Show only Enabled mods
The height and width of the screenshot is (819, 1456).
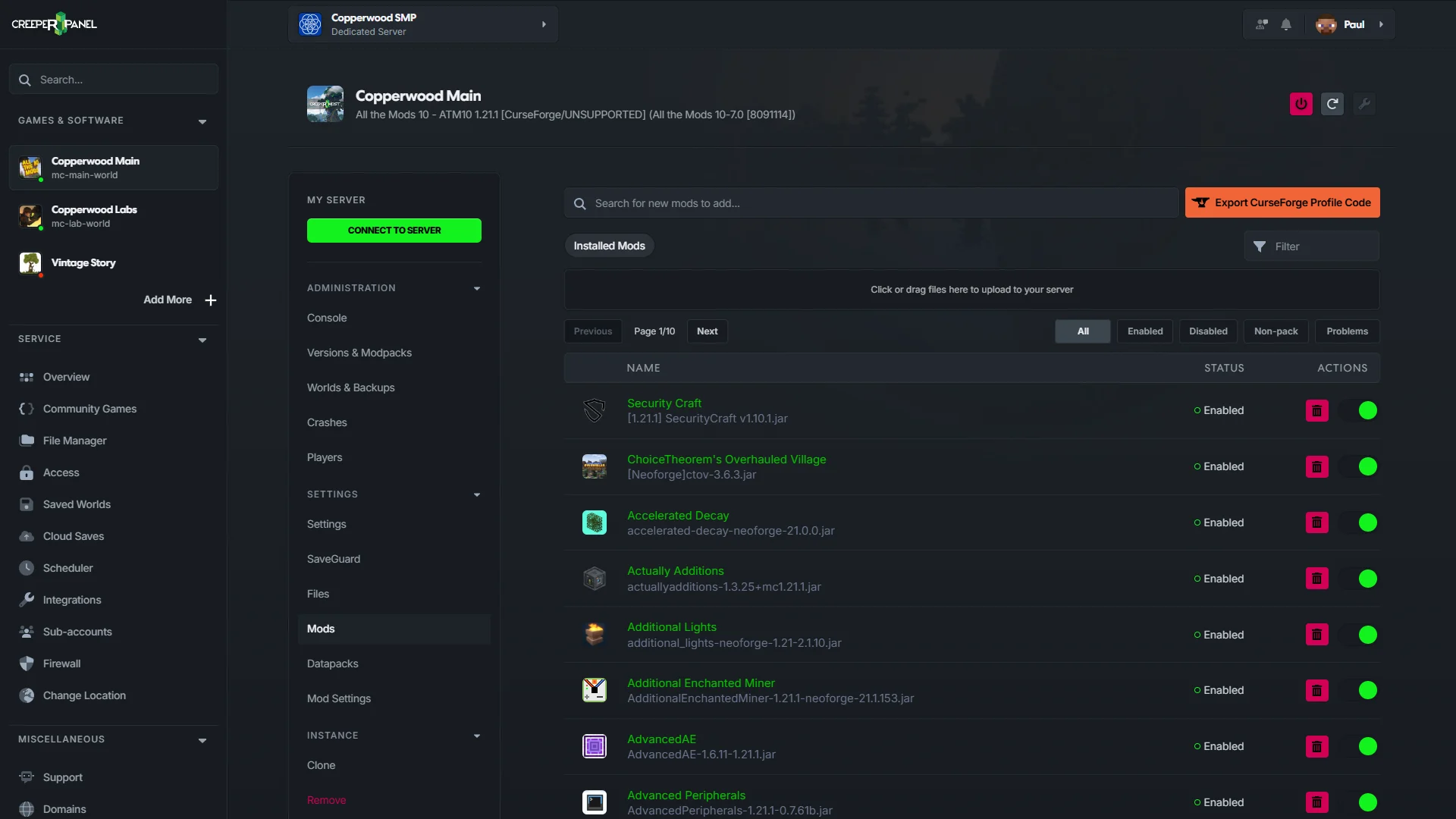pos(1145,331)
